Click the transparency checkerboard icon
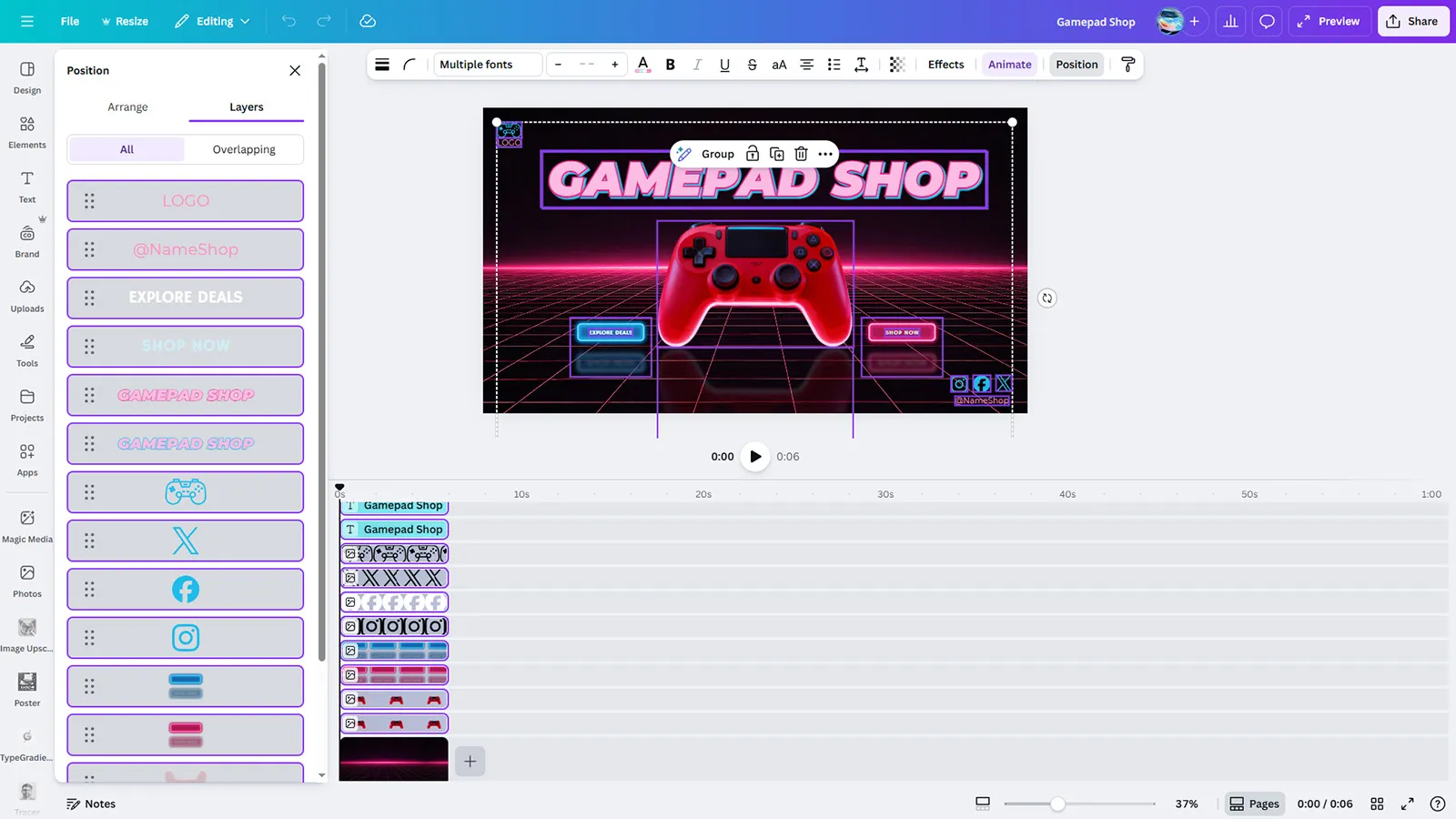Viewport: 1456px width, 819px height. pyautogui.click(x=897, y=65)
